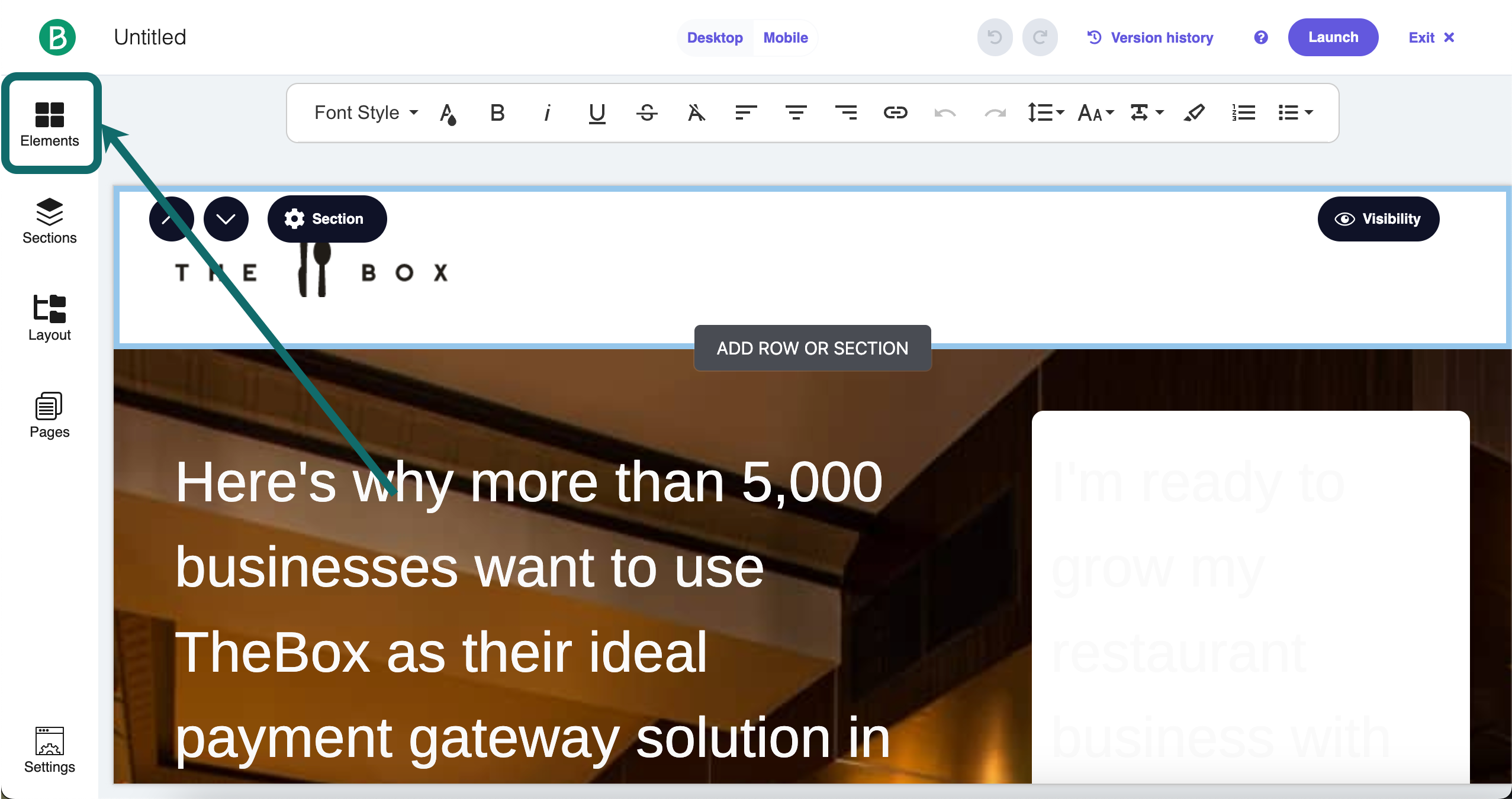Click the ADD ROW OR SECTION bar
The image size is (1512, 799).
point(812,348)
